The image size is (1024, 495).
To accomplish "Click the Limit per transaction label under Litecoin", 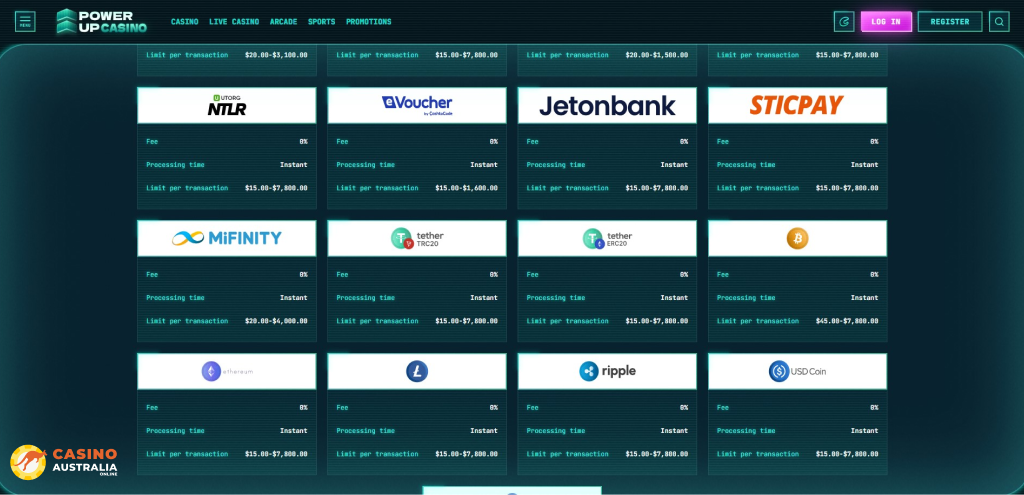I will pos(377,454).
